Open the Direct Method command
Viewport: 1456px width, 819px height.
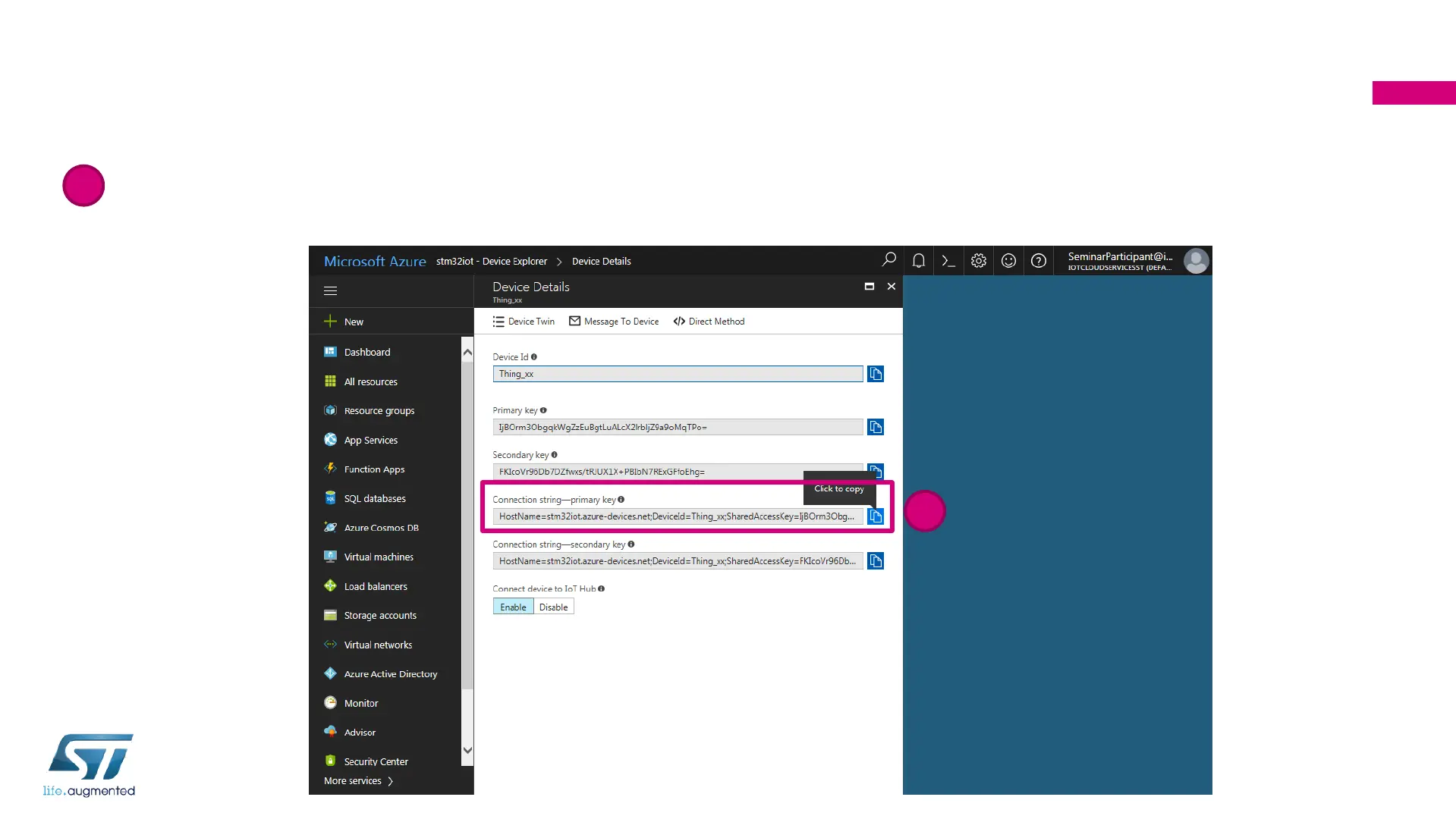click(x=709, y=322)
